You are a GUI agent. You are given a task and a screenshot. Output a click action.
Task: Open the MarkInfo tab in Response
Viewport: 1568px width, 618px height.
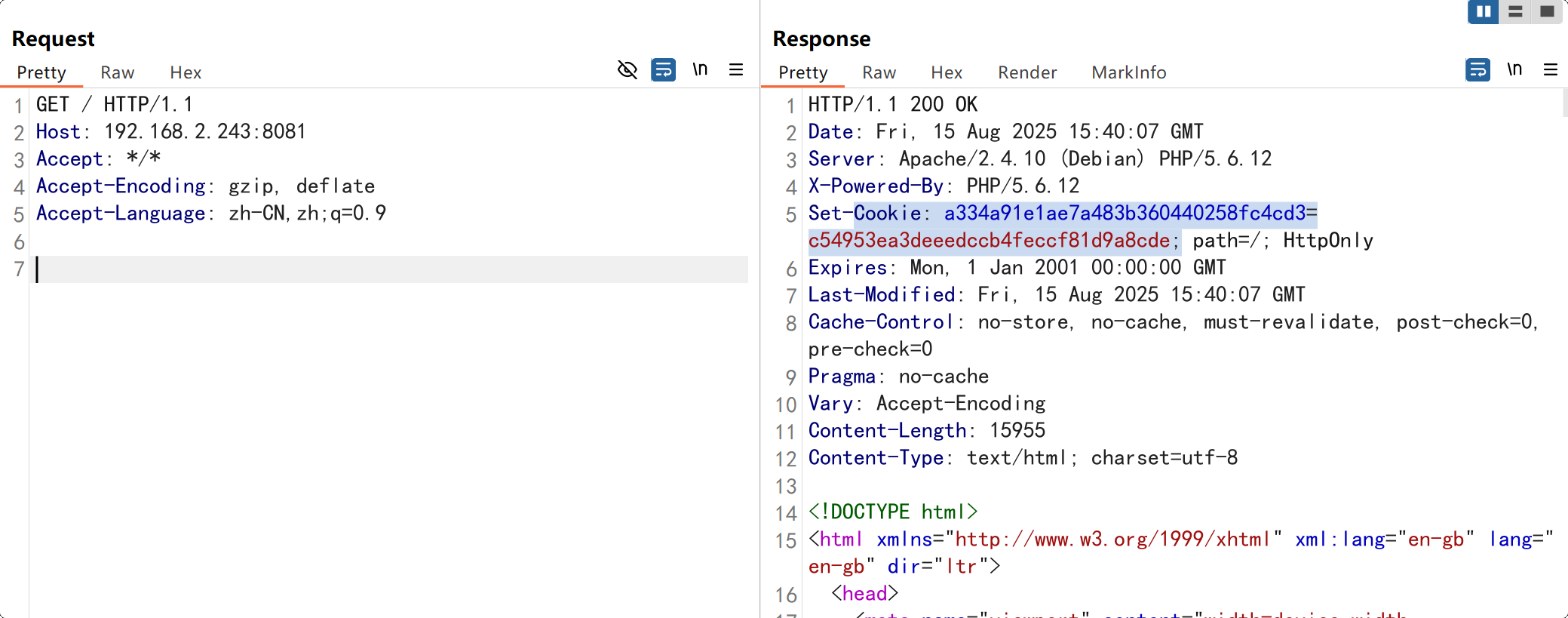(1128, 72)
